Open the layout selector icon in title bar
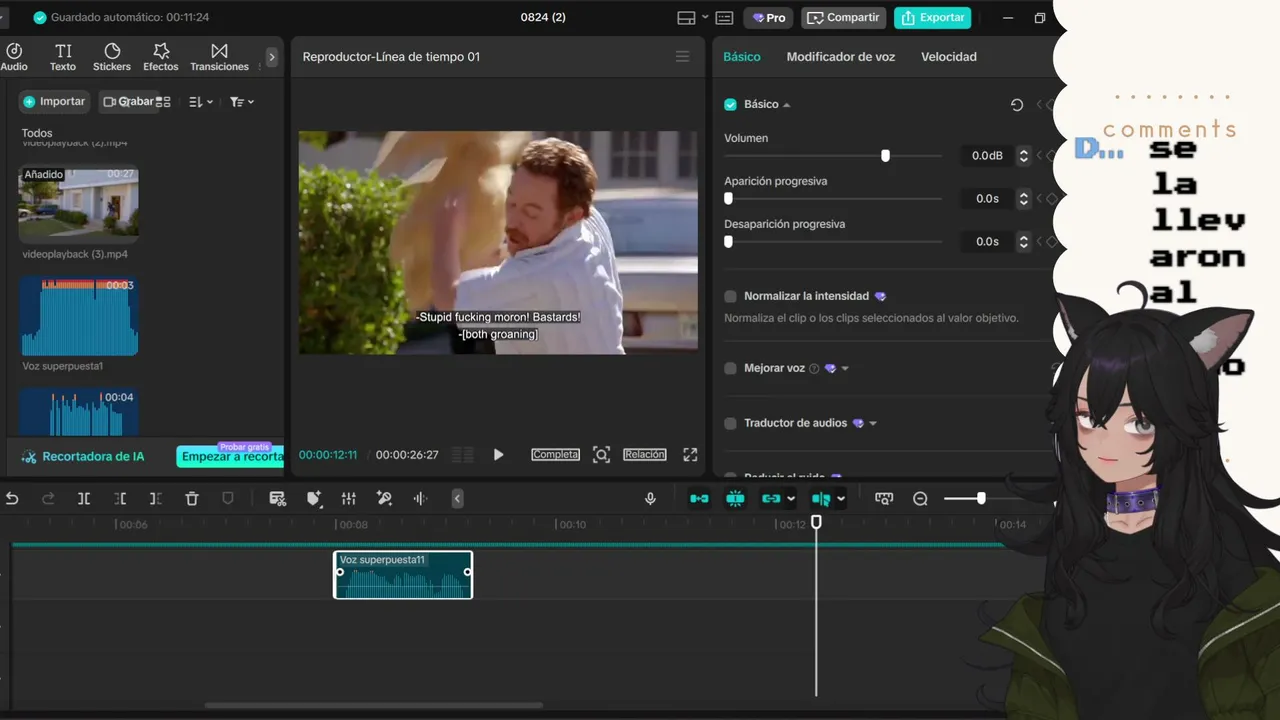The width and height of the screenshot is (1280, 720). pos(686,18)
